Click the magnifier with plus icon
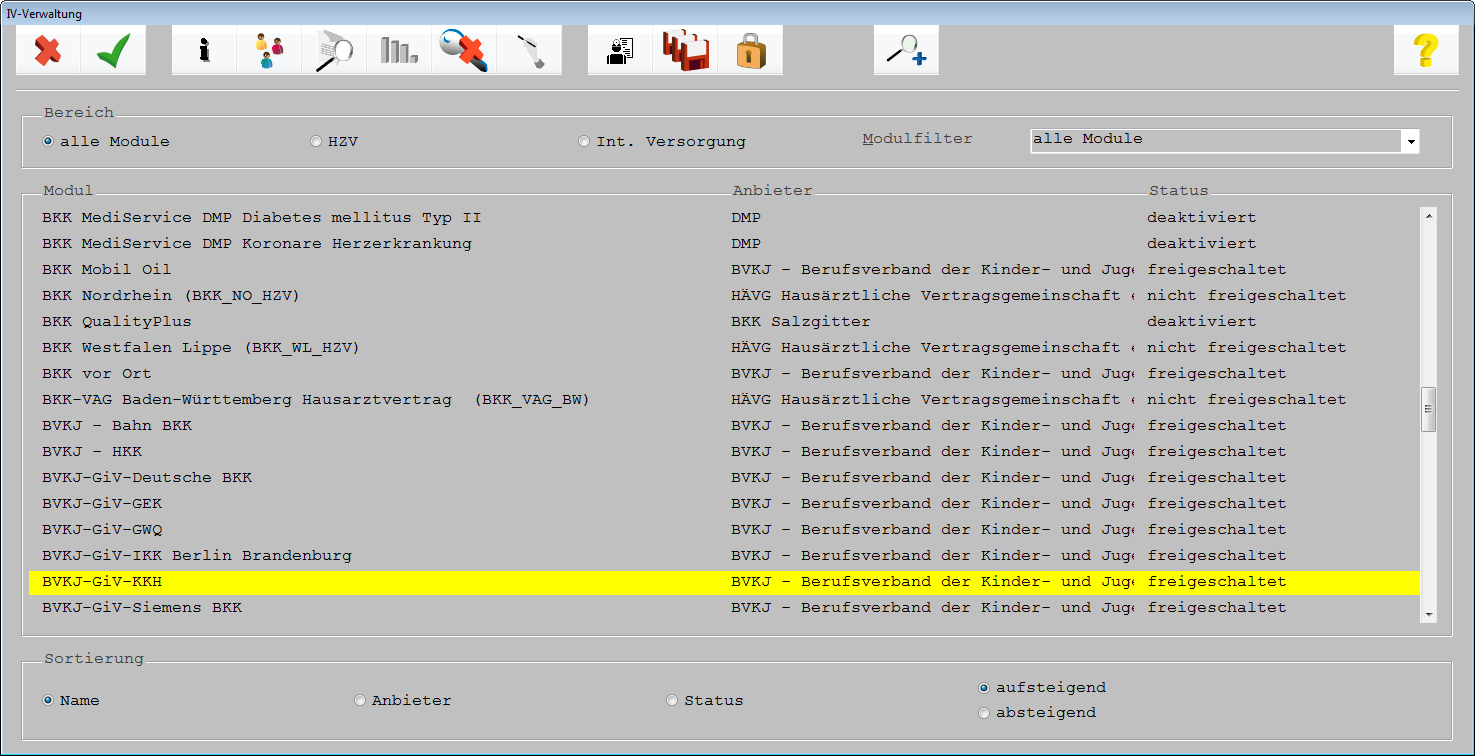 click(x=906, y=50)
